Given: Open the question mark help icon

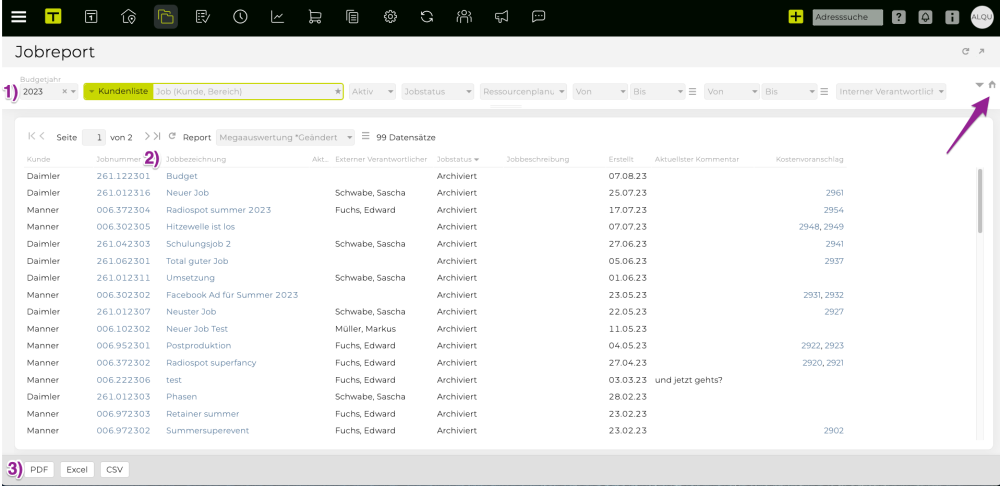Looking at the screenshot, I should (899, 17).
